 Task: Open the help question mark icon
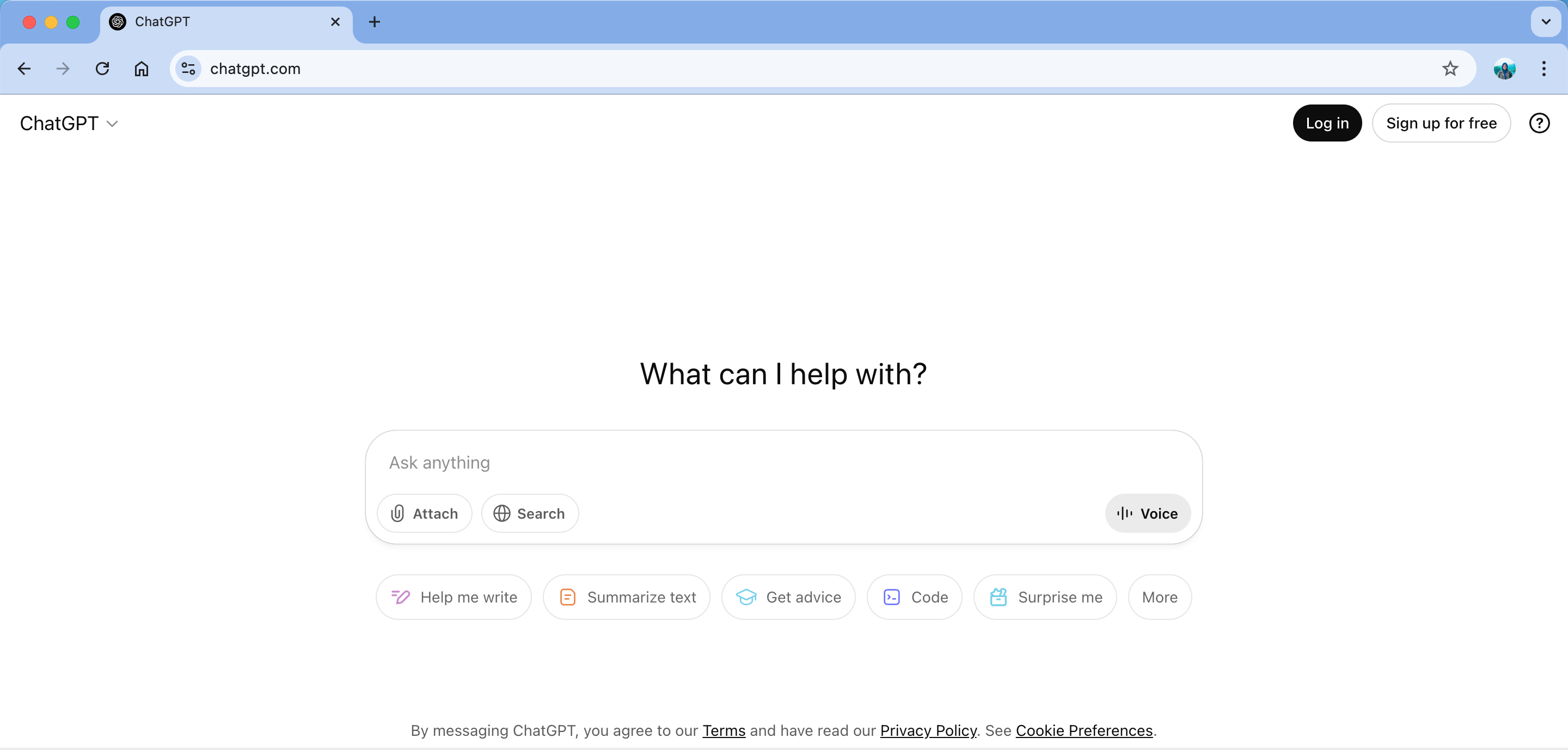(1539, 124)
